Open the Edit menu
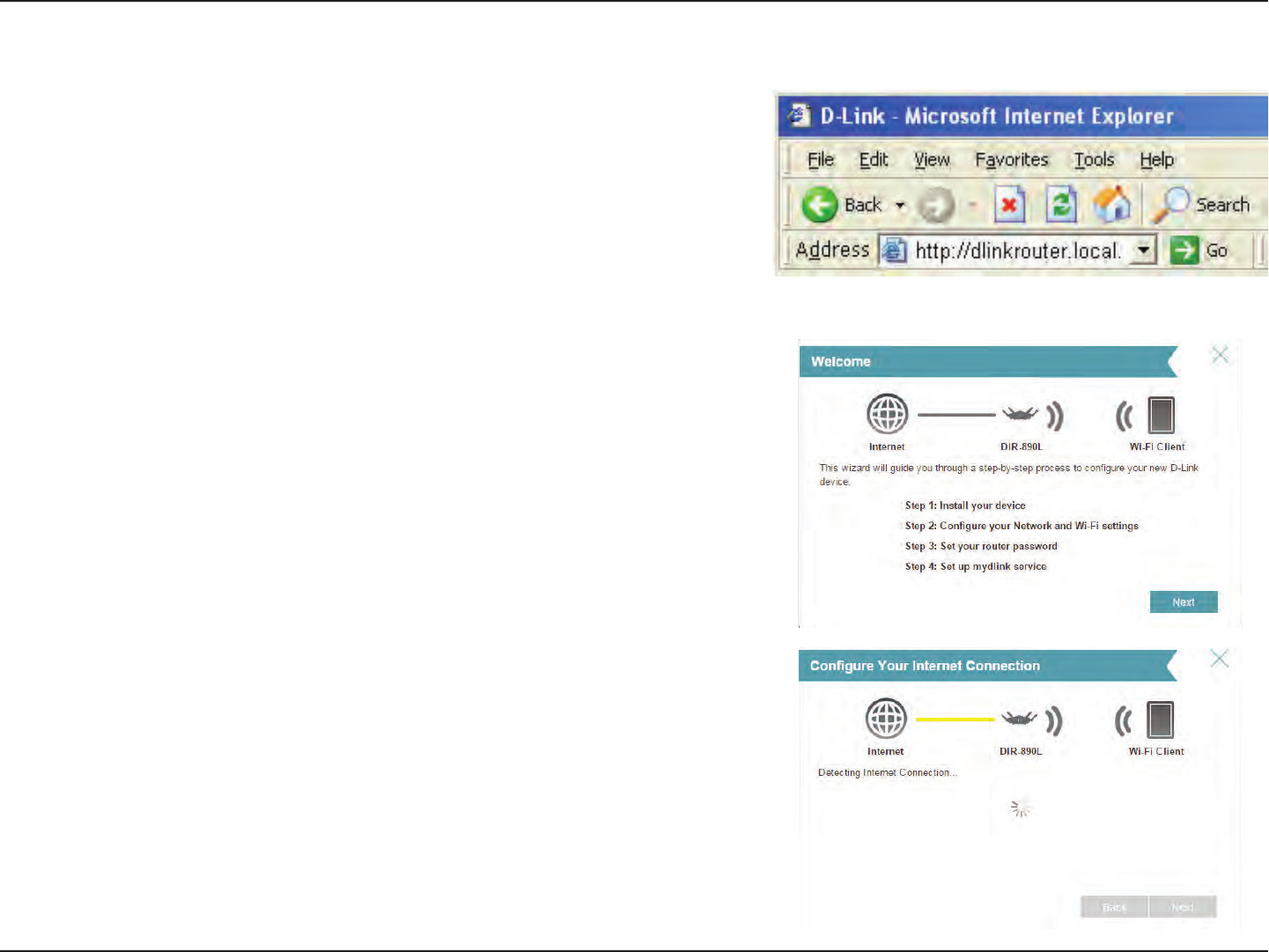The width and height of the screenshot is (1269, 952). point(874,159)
